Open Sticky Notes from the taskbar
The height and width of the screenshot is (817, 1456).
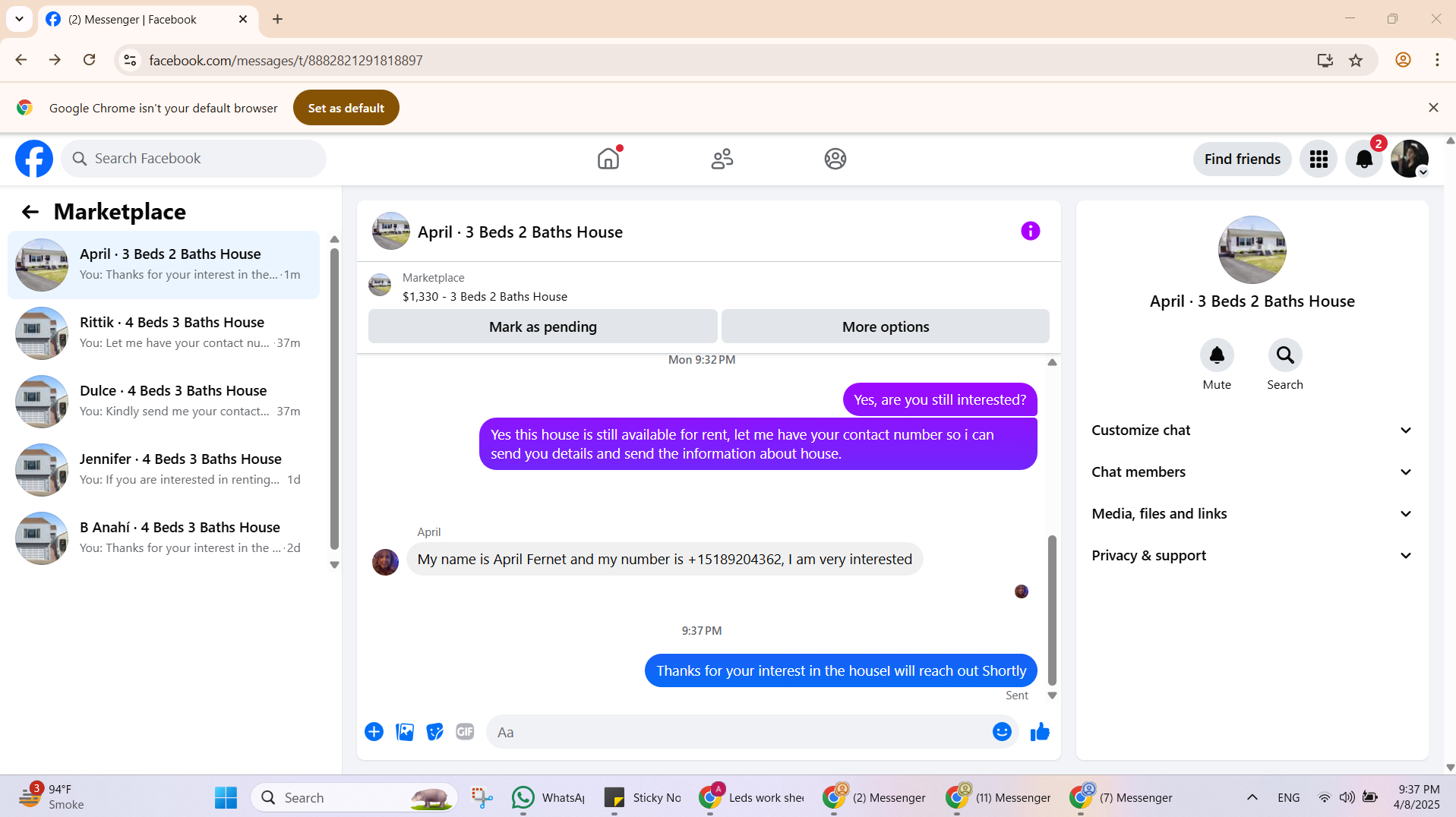643,797
